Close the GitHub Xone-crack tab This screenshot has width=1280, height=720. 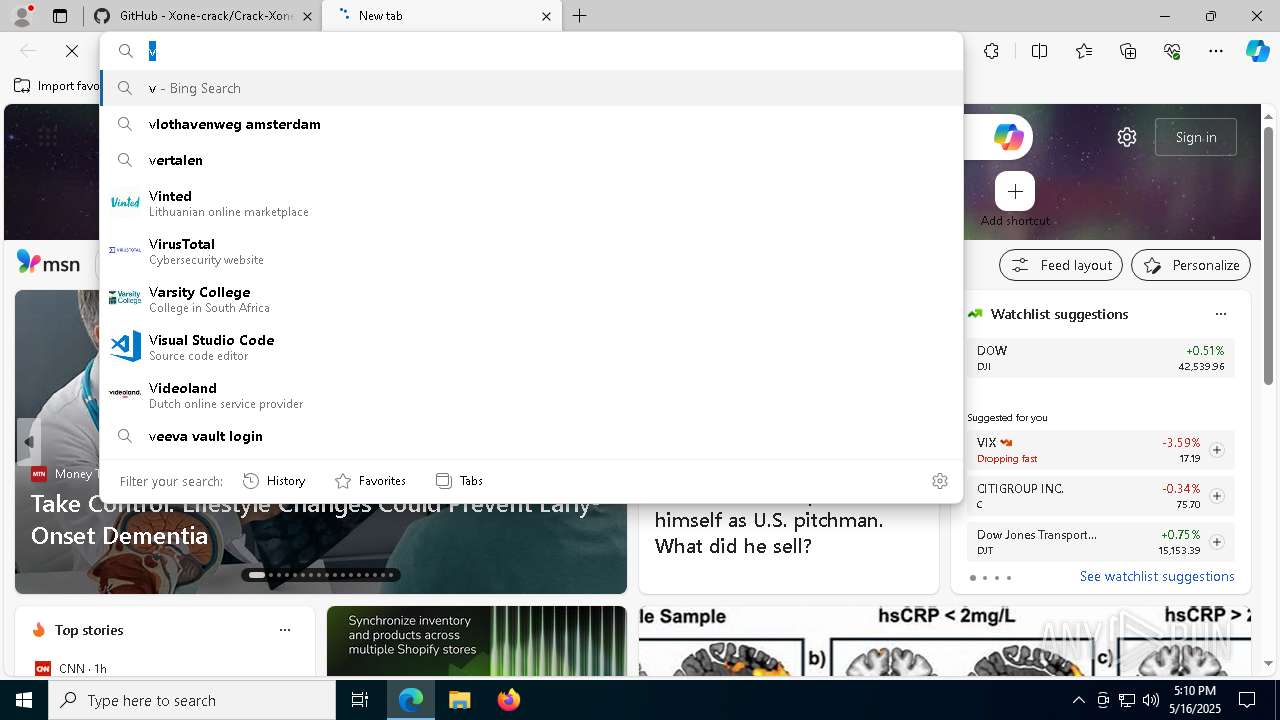click(307, 16)
